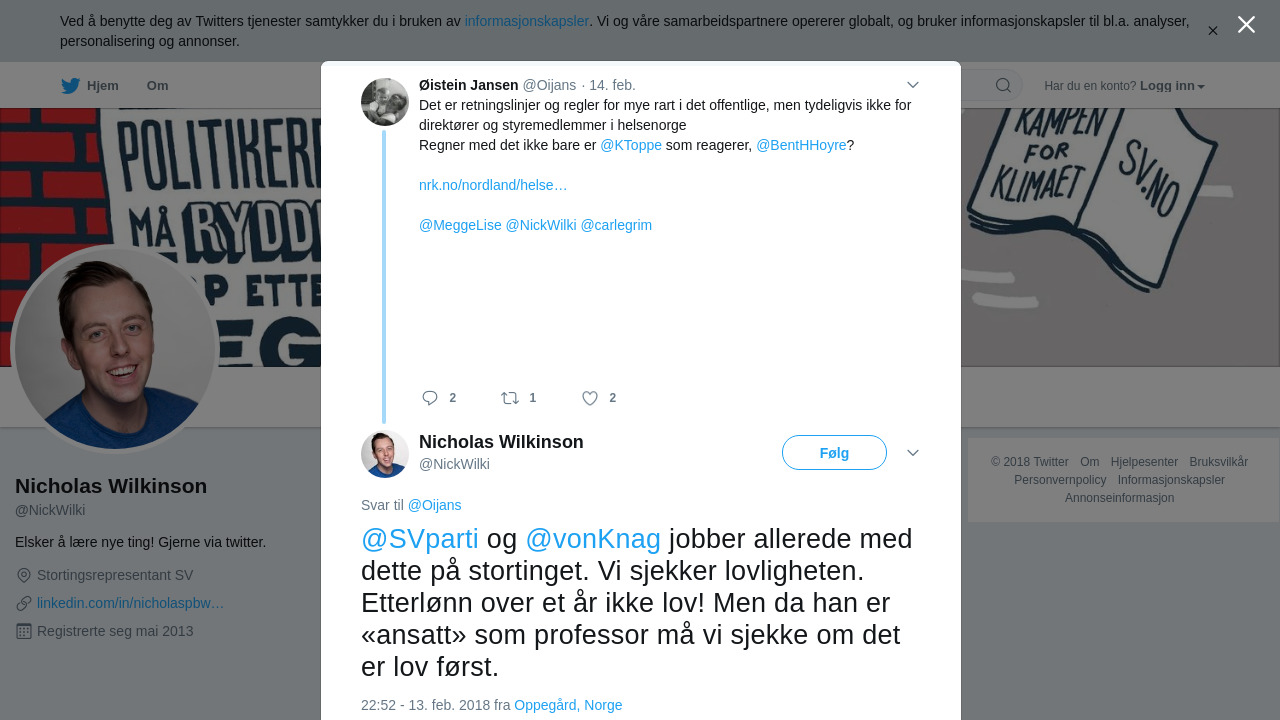Expand the chevron next to Følg button
This screenshot has height=720, width=1280.
913,453
